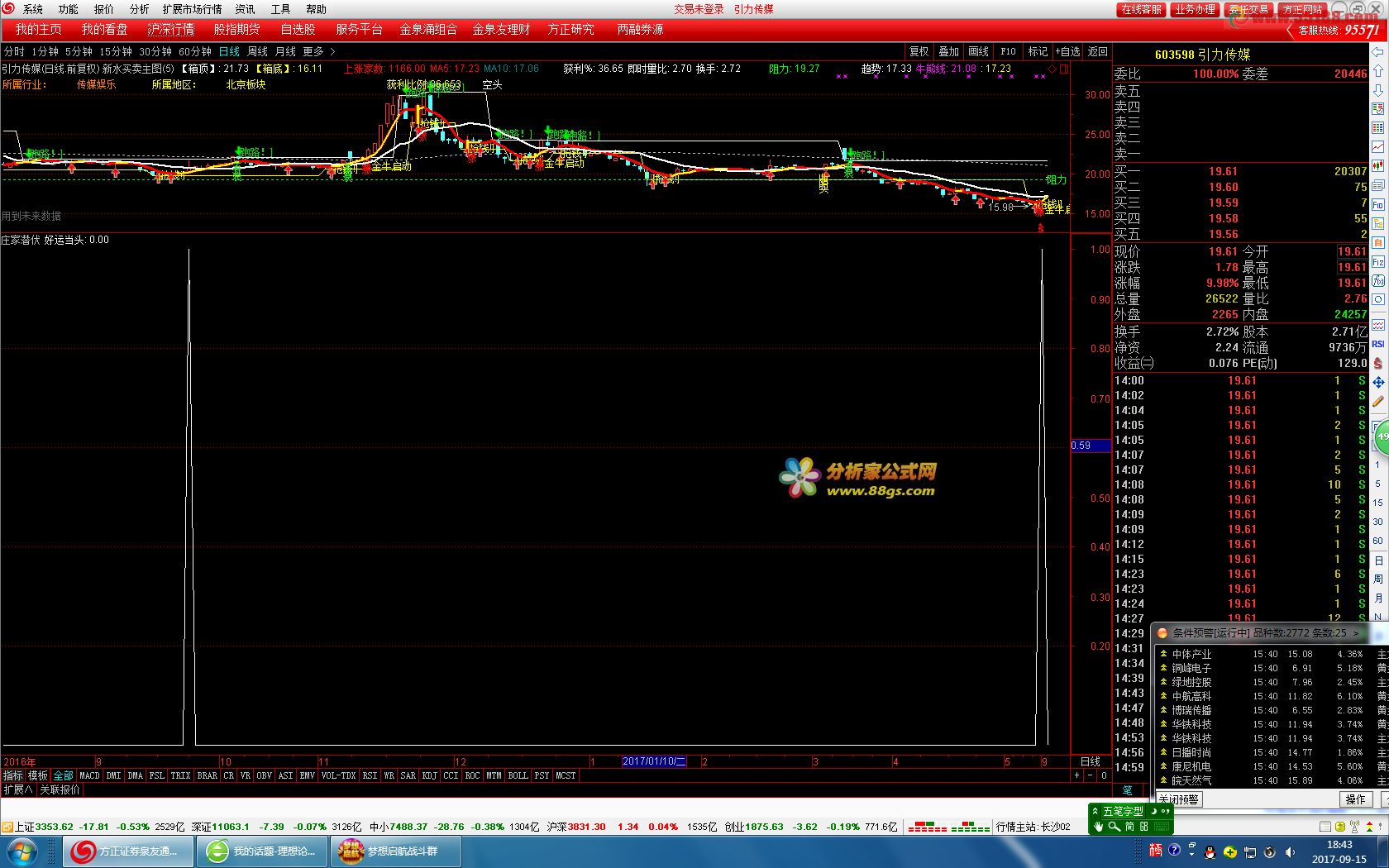Click the blue RSI icon in right sidebar
The height and width of the screenshot is (868, 1389).
[1378, 344]
